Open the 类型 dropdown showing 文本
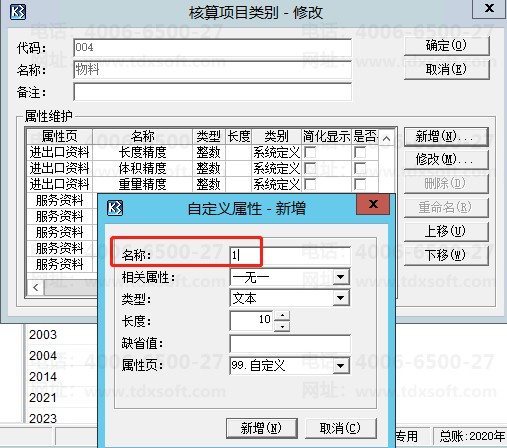Viewport: 507px width, 448px height. click(341, 298)
